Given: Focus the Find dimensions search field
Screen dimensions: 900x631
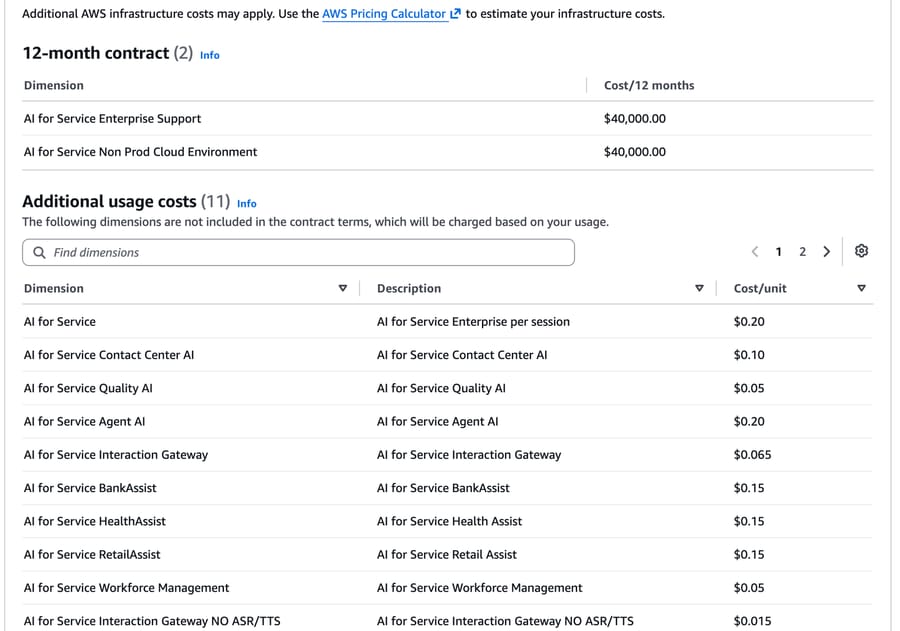Looking at the screenshot, I should tap(298, 253).
